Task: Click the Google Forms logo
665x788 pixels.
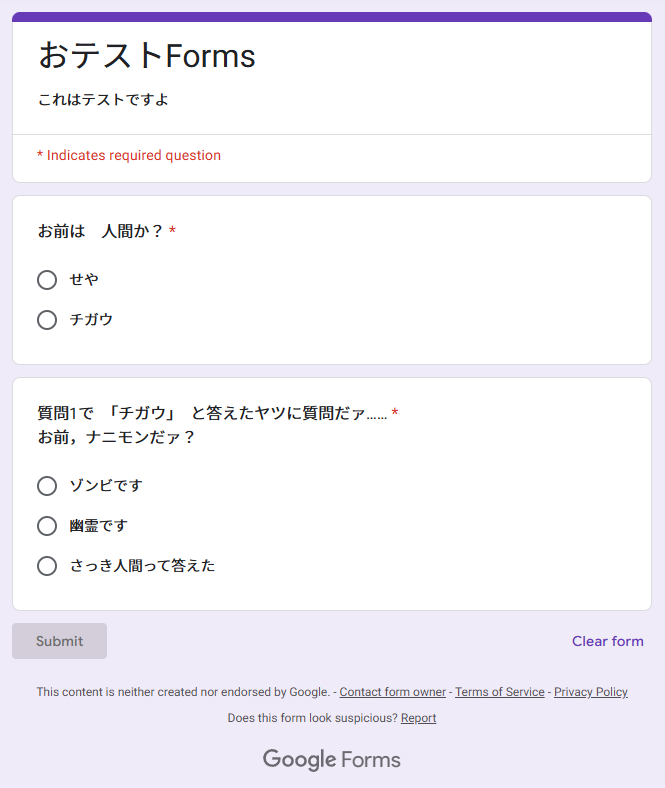Action: 332,760
